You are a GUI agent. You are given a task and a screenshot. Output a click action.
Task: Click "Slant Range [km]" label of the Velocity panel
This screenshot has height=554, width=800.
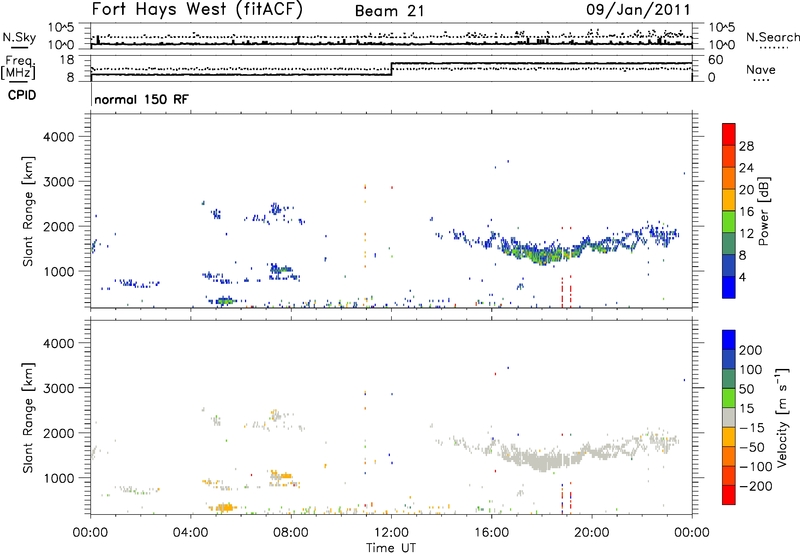coord(28,418)
